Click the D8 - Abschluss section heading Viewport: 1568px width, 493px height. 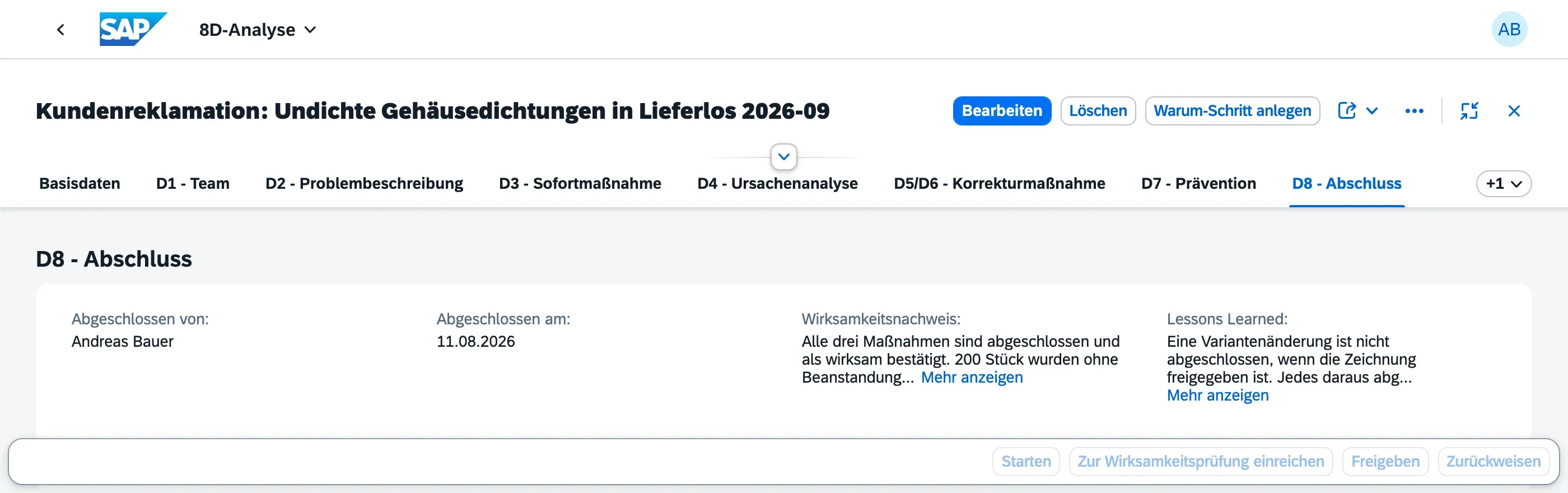click(114, 259)
